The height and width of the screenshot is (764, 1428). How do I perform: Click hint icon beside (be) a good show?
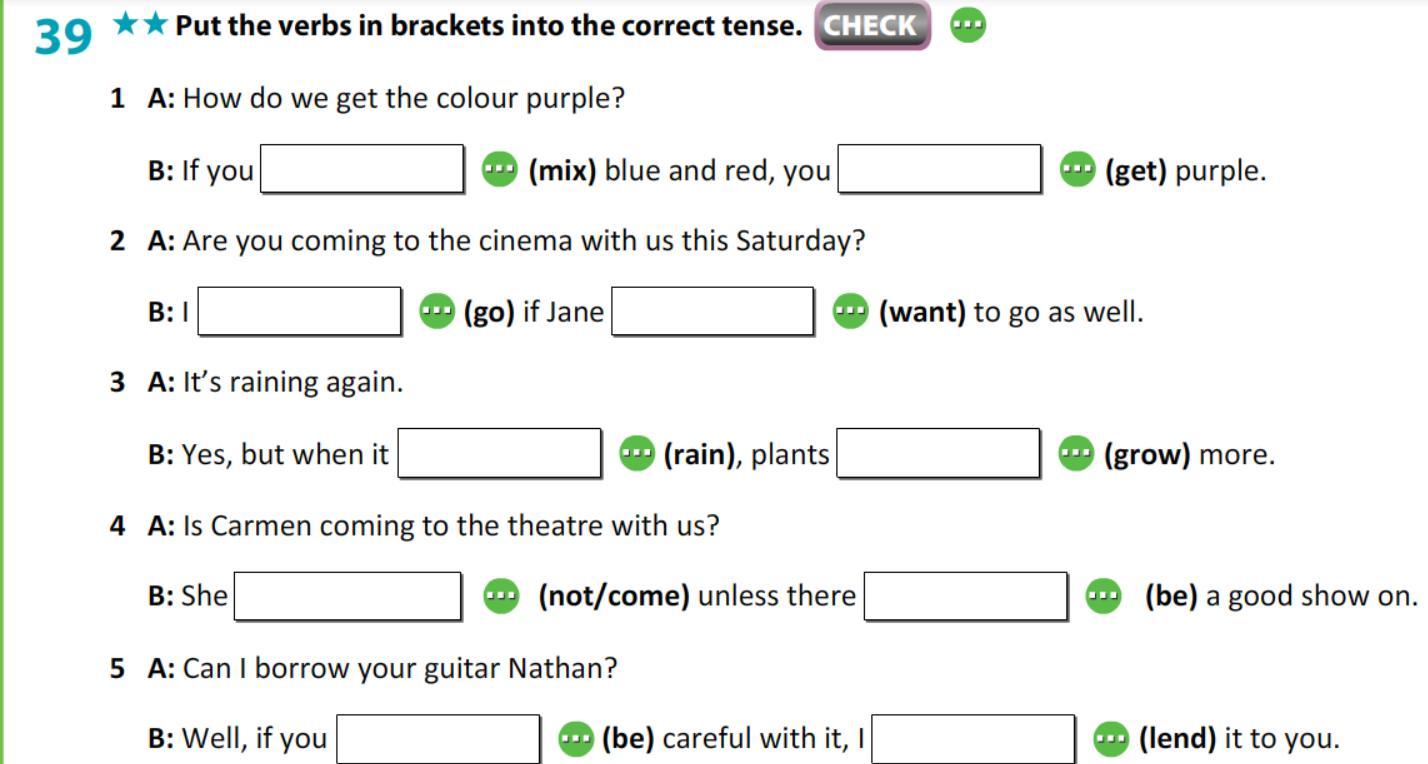coord(1104,596)
